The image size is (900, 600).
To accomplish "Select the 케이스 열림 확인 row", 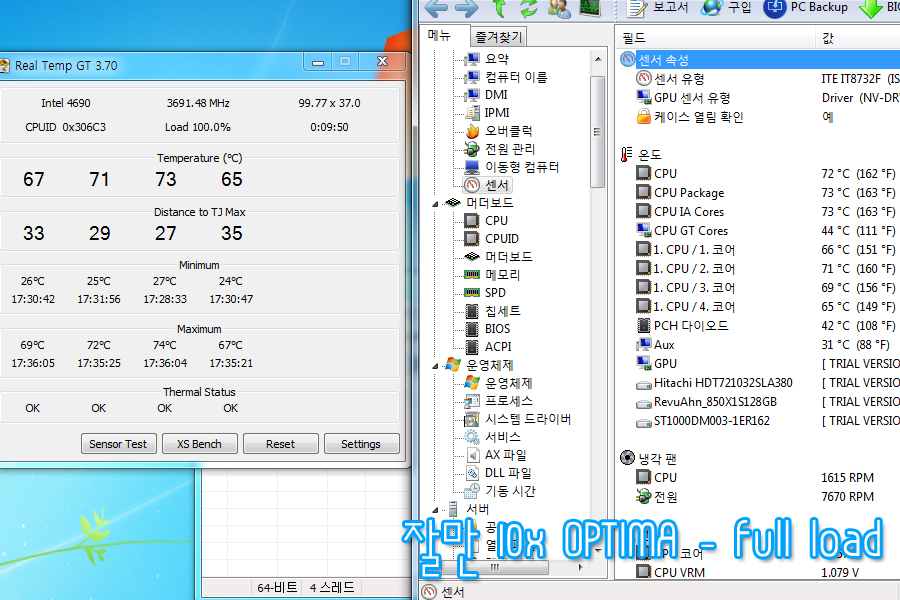I will coord(759,117).
